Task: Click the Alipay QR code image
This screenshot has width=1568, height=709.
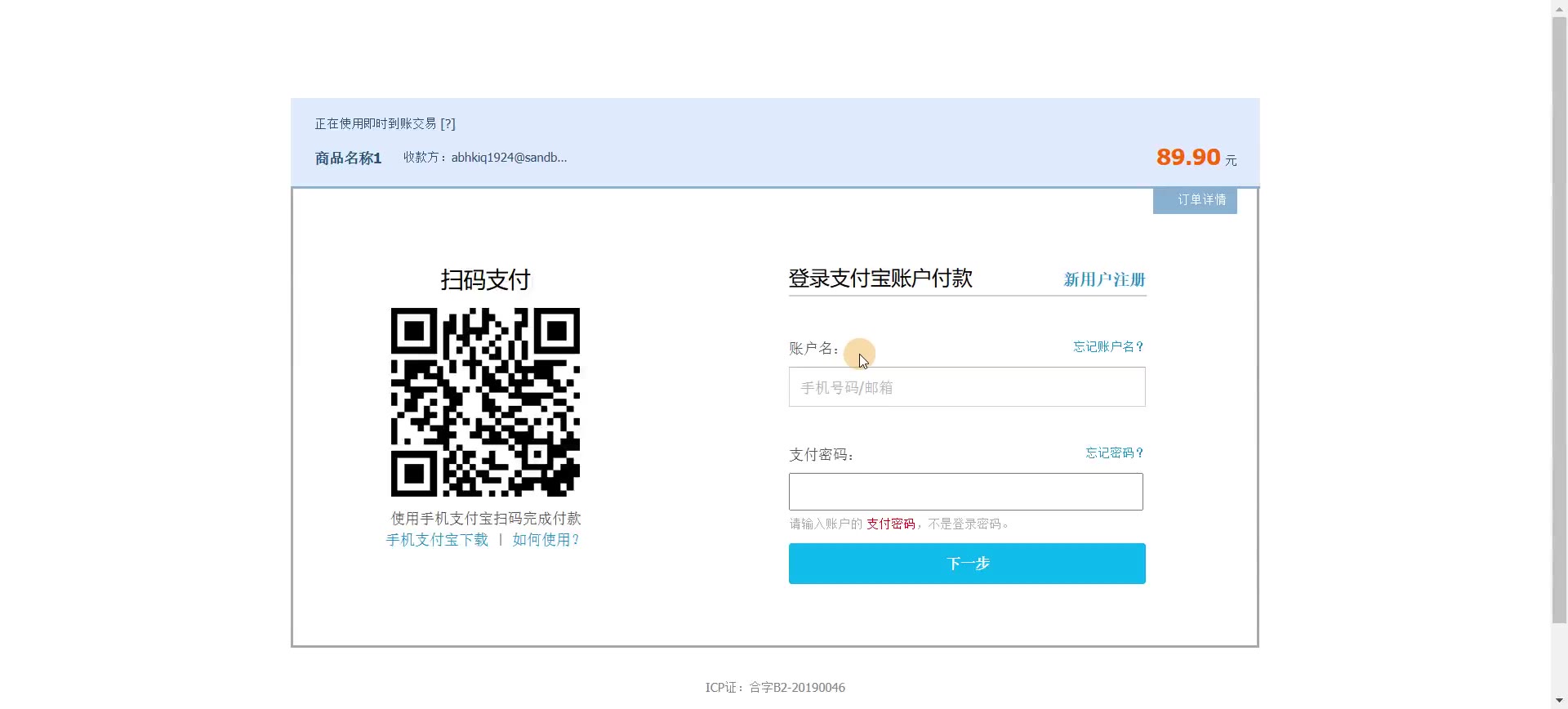Action: click(485, 402)
